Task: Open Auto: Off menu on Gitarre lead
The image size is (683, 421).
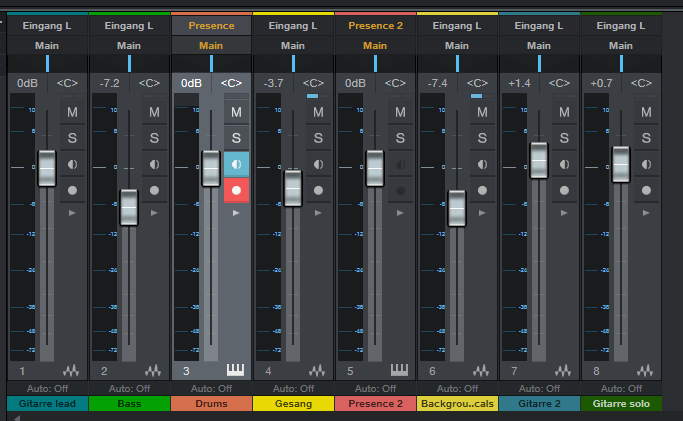Action: point(47,388)
